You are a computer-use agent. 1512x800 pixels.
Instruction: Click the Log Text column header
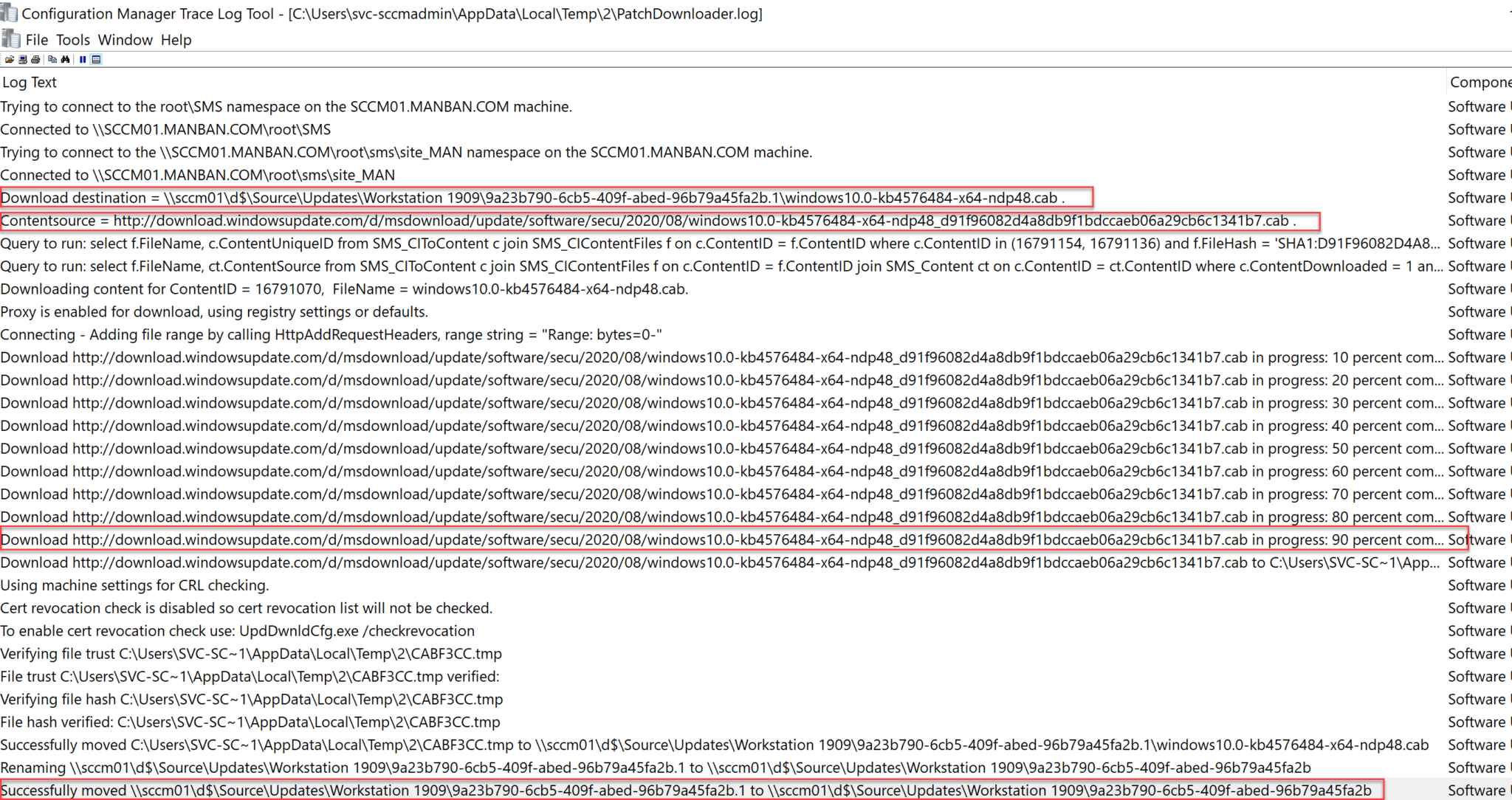pos(30,82)
